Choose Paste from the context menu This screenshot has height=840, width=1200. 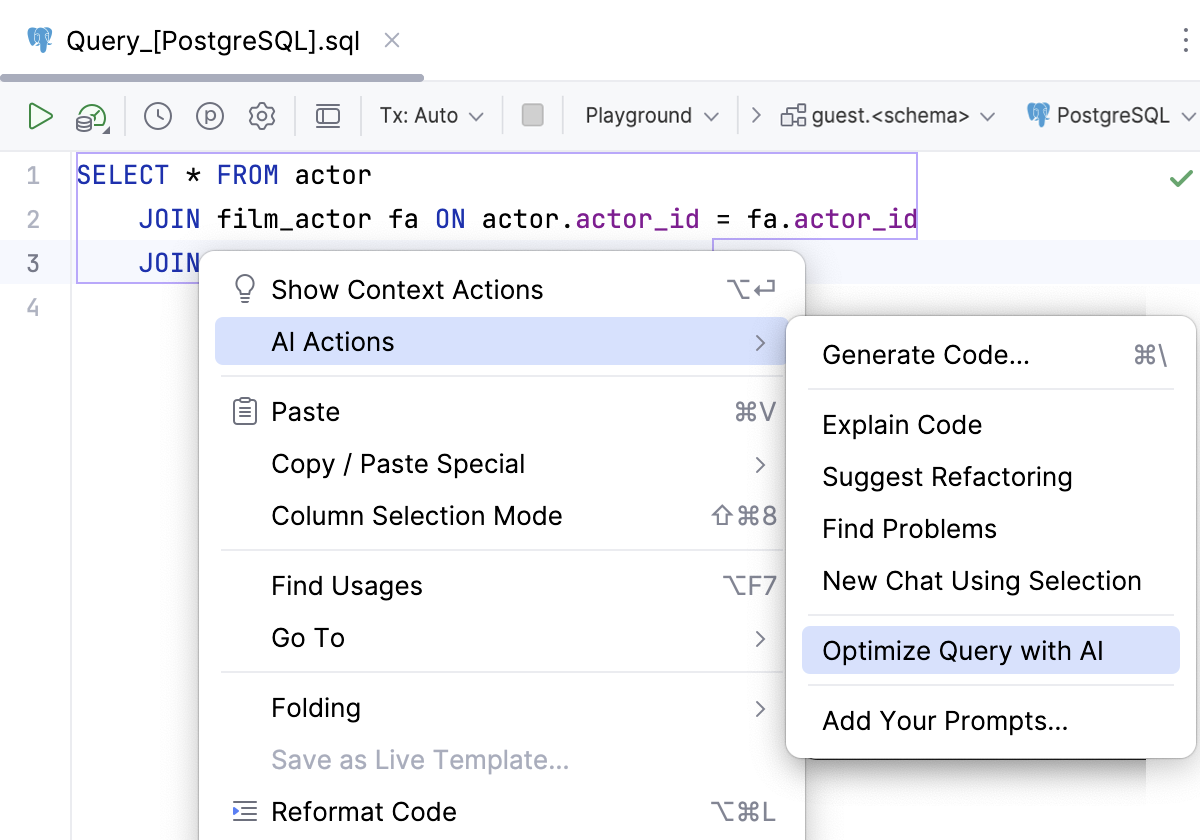(x=502, y=412)
